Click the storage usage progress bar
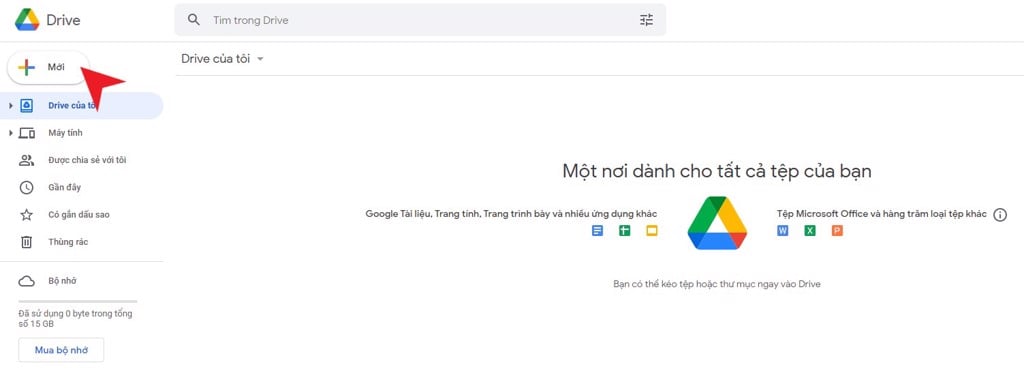This screenshot has width=1024, height=382. tap(78, 301)
